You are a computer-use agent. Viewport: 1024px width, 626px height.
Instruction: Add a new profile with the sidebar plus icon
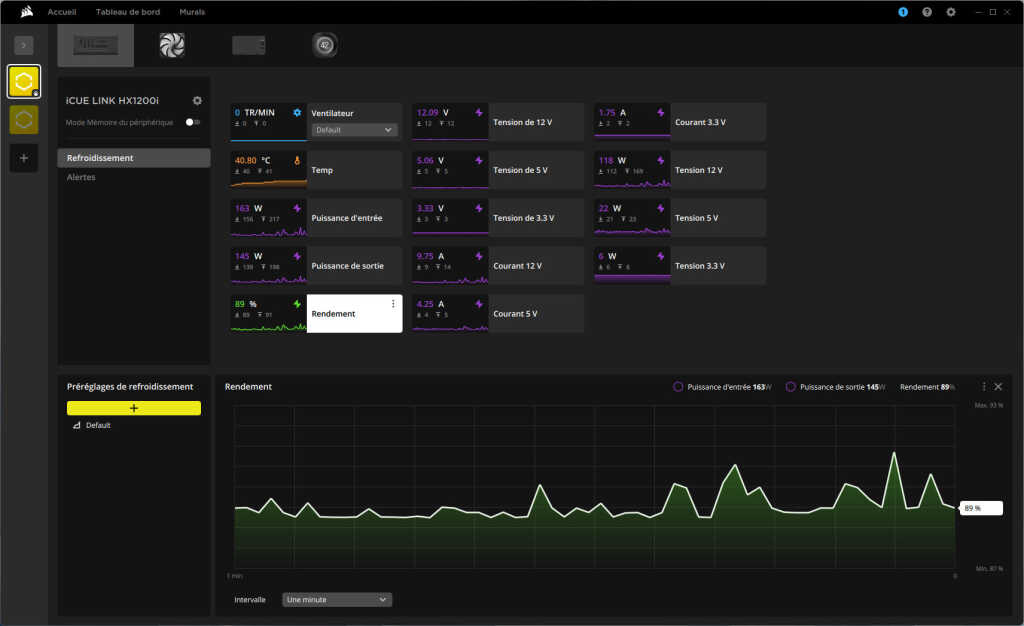click(x=24, y=157)
